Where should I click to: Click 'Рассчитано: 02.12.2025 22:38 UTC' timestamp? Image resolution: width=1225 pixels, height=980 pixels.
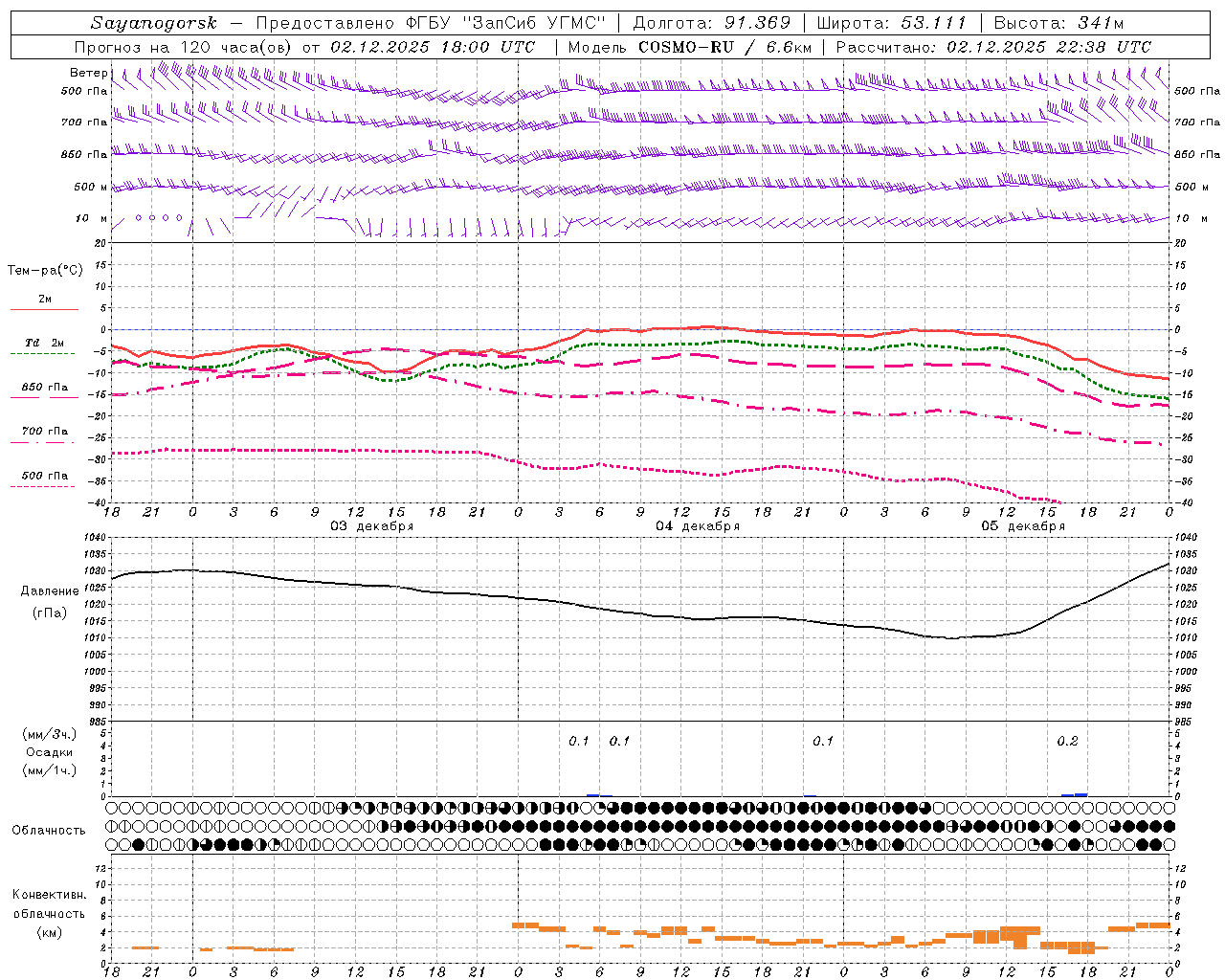[993, 47]
